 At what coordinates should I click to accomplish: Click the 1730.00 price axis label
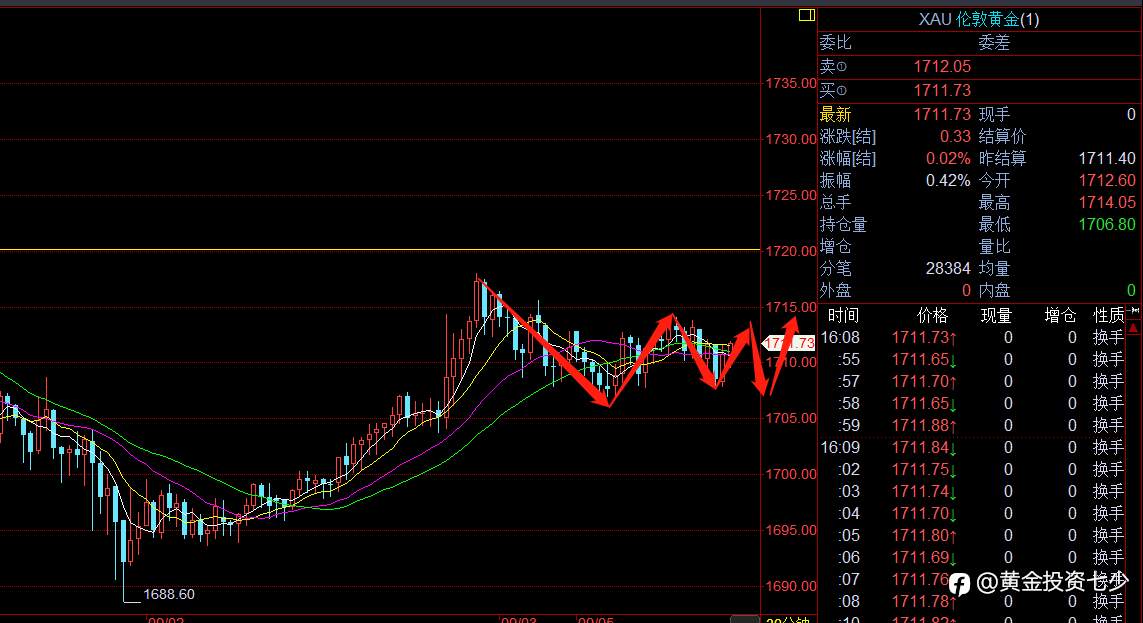[791, 138]
